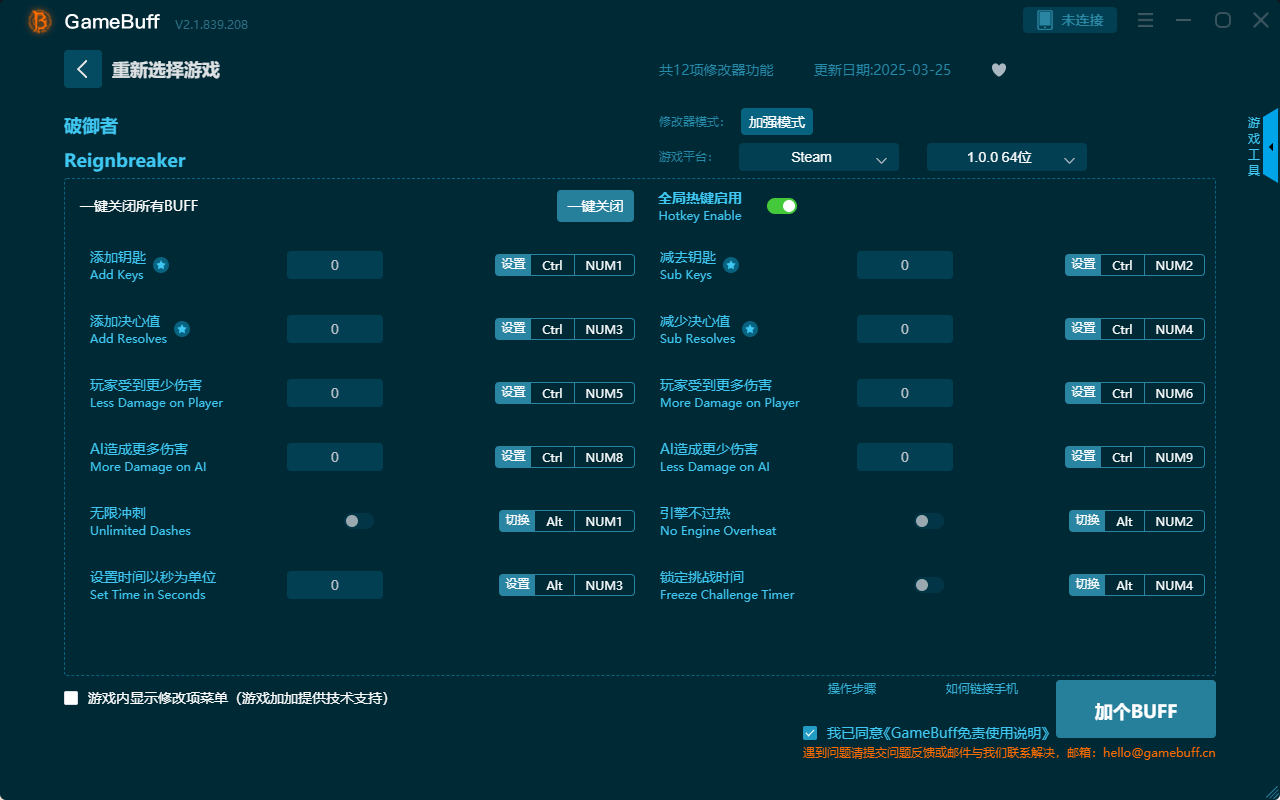Click the star icon beside Add Resolves

[x=182, y=329]
